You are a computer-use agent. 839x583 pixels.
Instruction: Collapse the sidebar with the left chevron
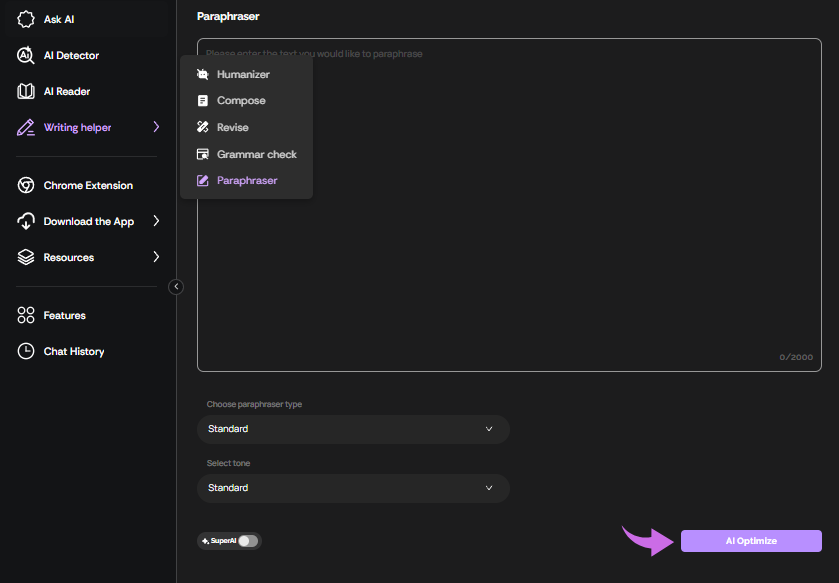[176, 286]
